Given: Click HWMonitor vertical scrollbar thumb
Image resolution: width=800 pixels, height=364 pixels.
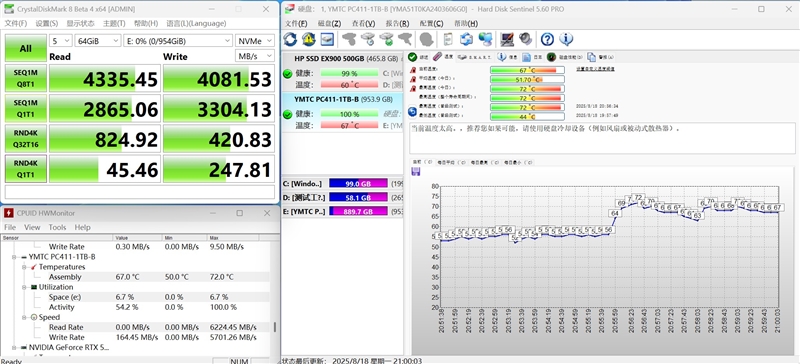Looking at the screenshot, I should tap(276, 327).
